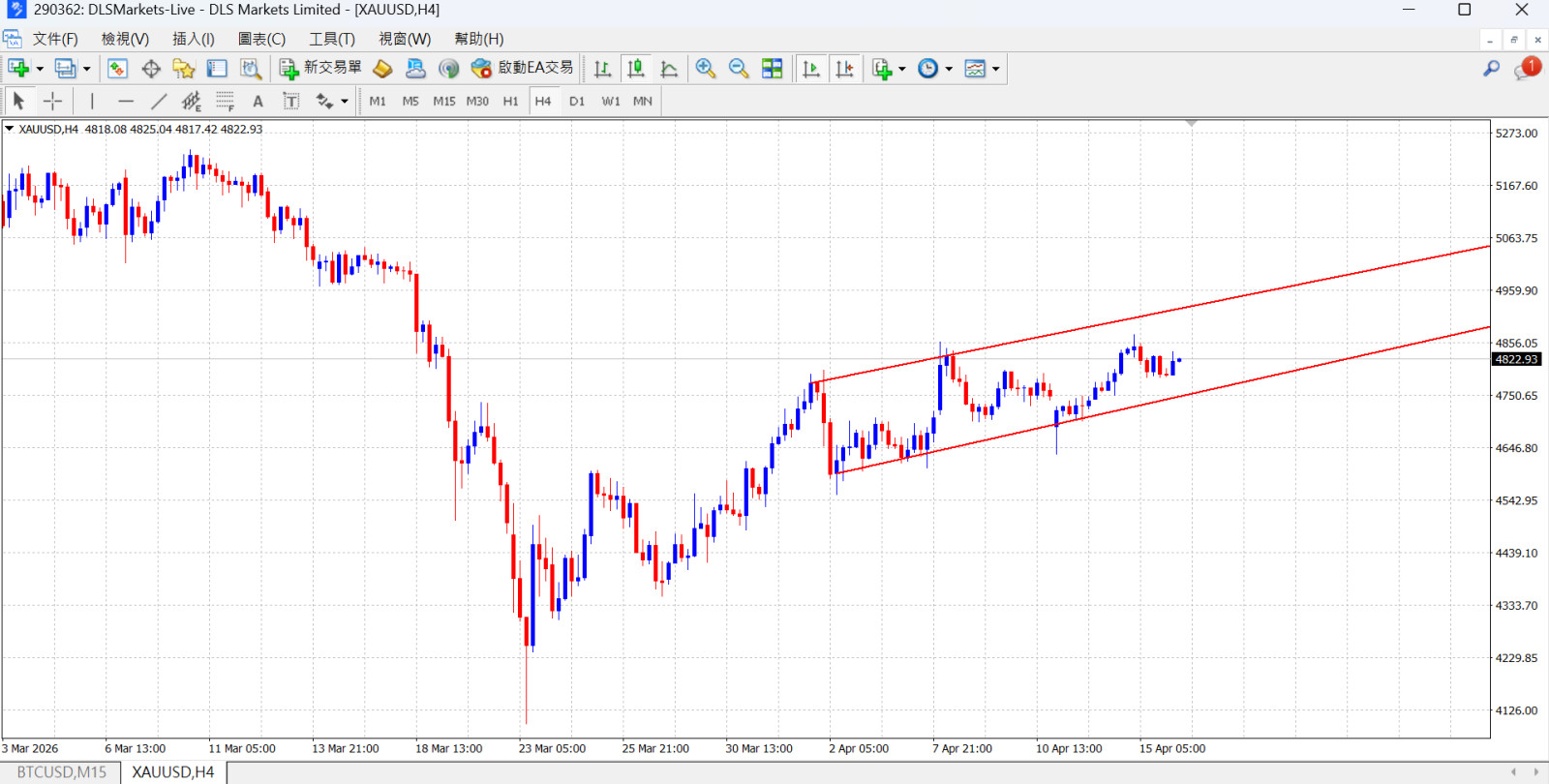Open the 工具(T) menu
The height and width of the screenshot is (784, 1549).
point(332,39)
